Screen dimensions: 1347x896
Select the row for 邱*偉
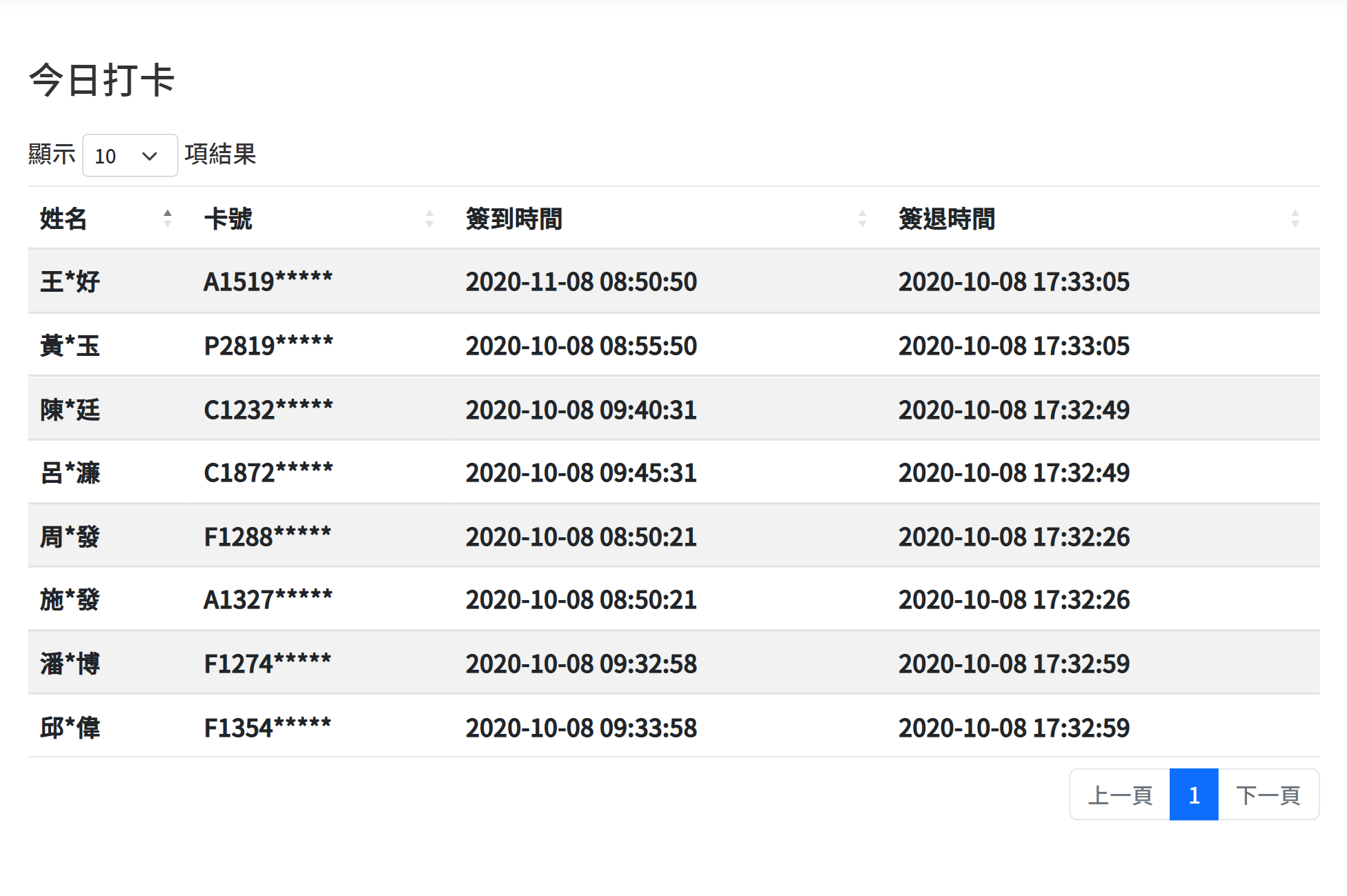(x=70, y=728)
